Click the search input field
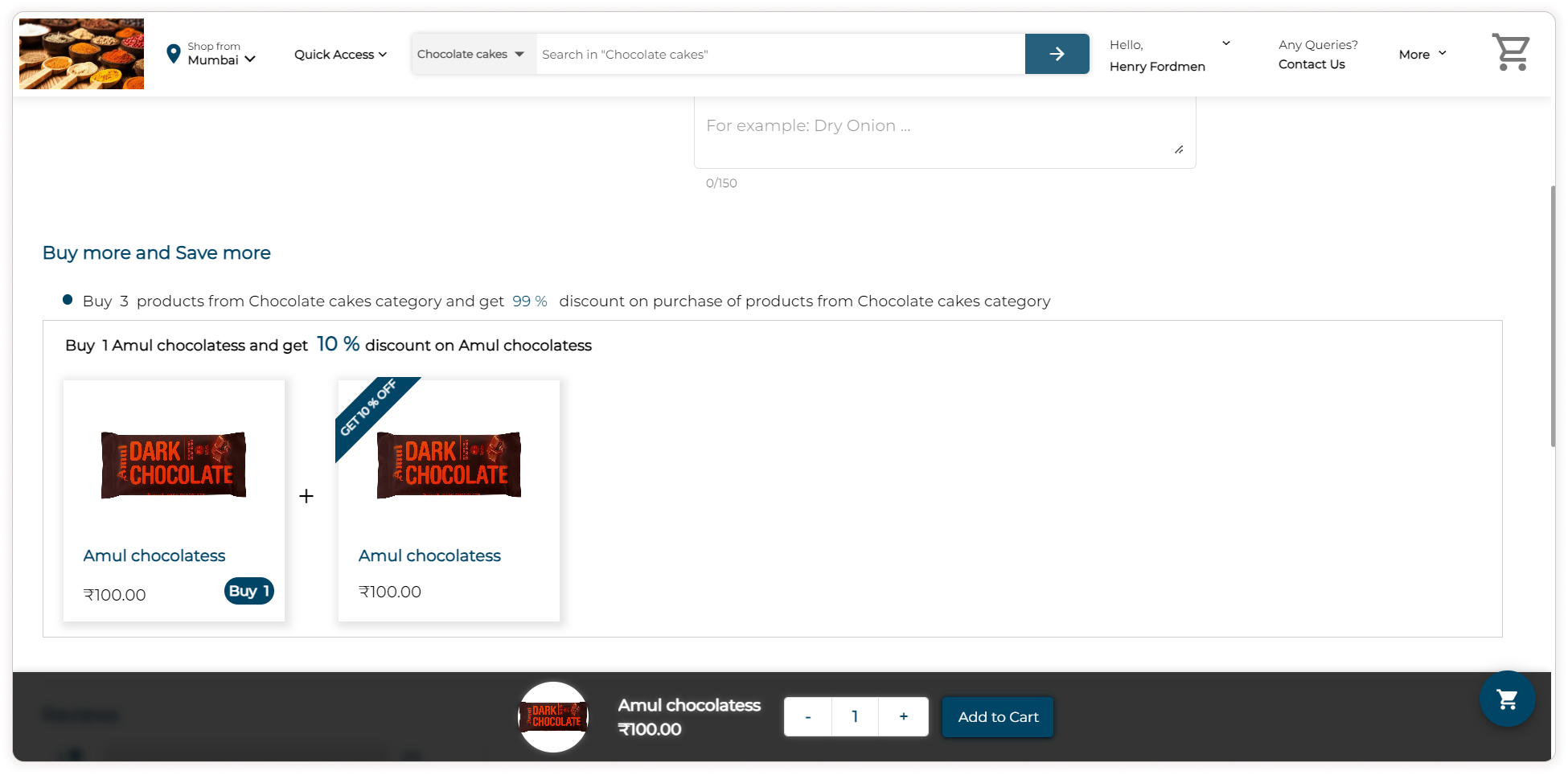The image size is (1568, 775). click(780, 54)
